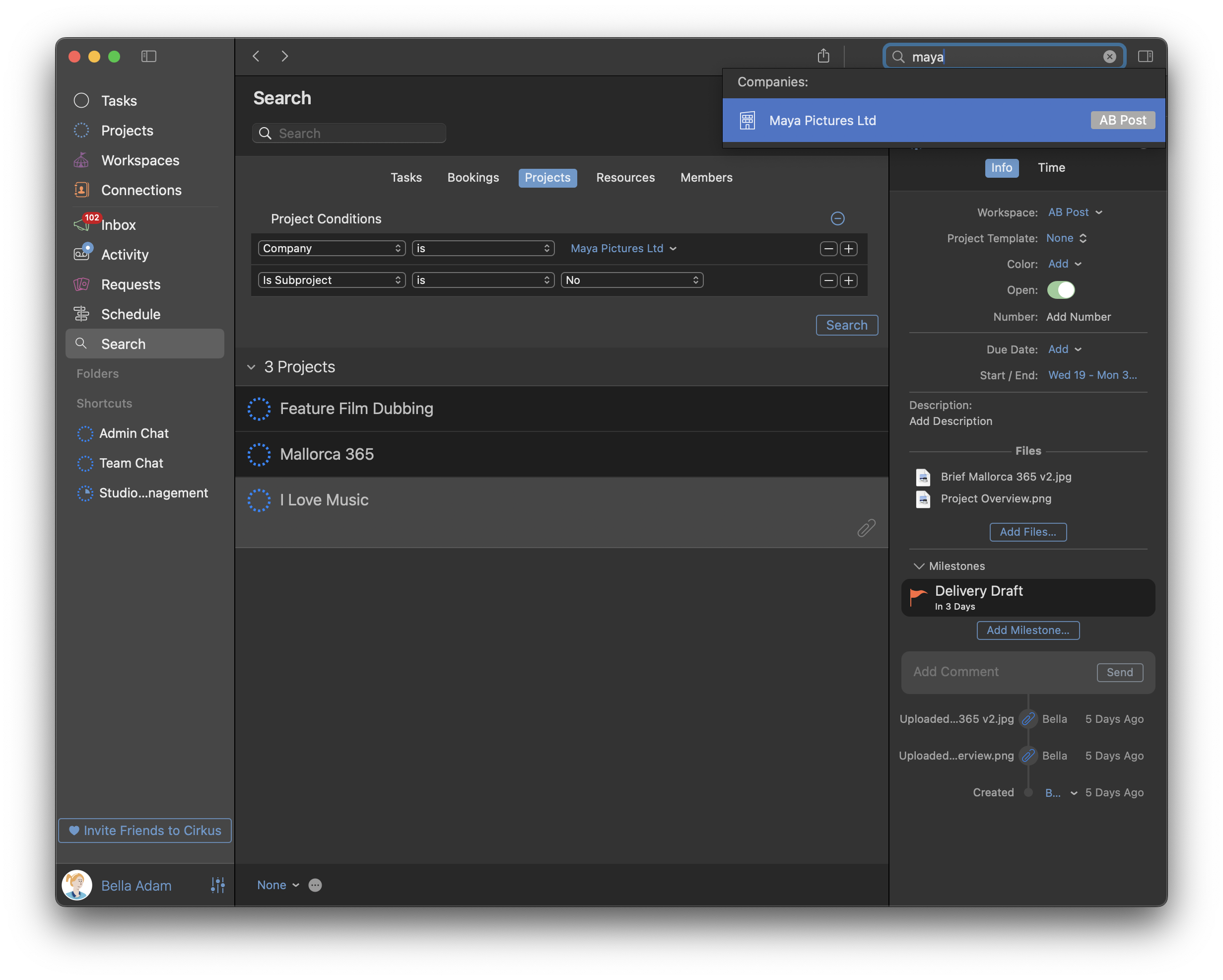Screen dimensions: 1223x980
Task: Open Workspaces in the sidebar
Action: click(x=139, y=160)
